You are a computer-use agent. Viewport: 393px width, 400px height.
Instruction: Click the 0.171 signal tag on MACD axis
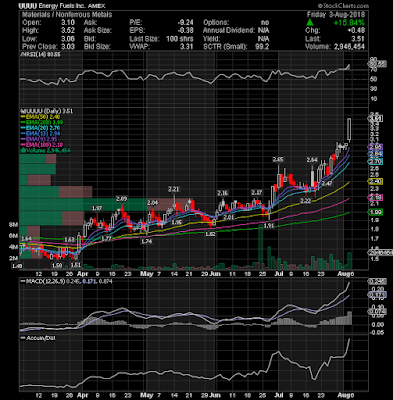coord(377,295)
